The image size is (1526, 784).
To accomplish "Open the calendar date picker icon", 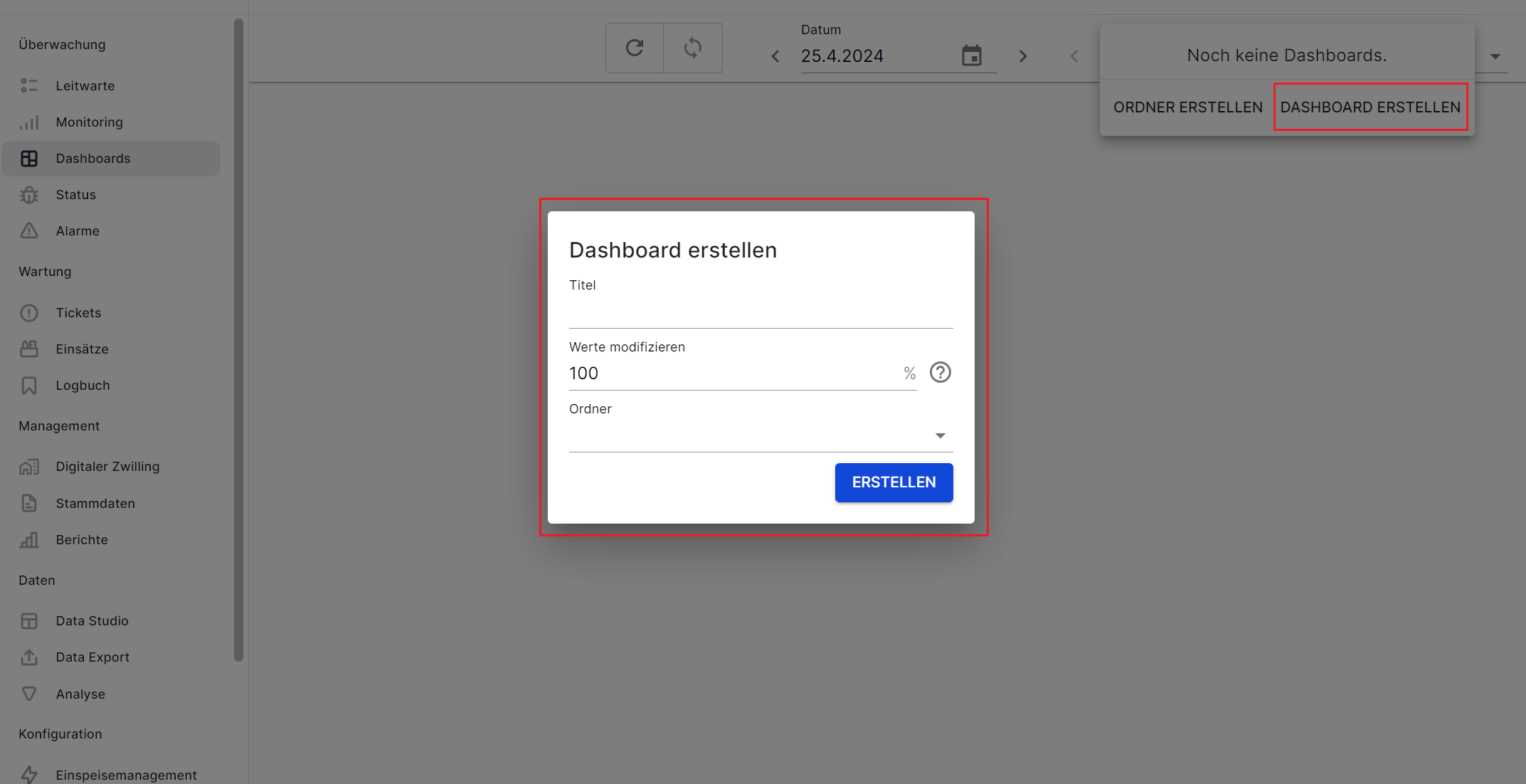I will [971, 55].
